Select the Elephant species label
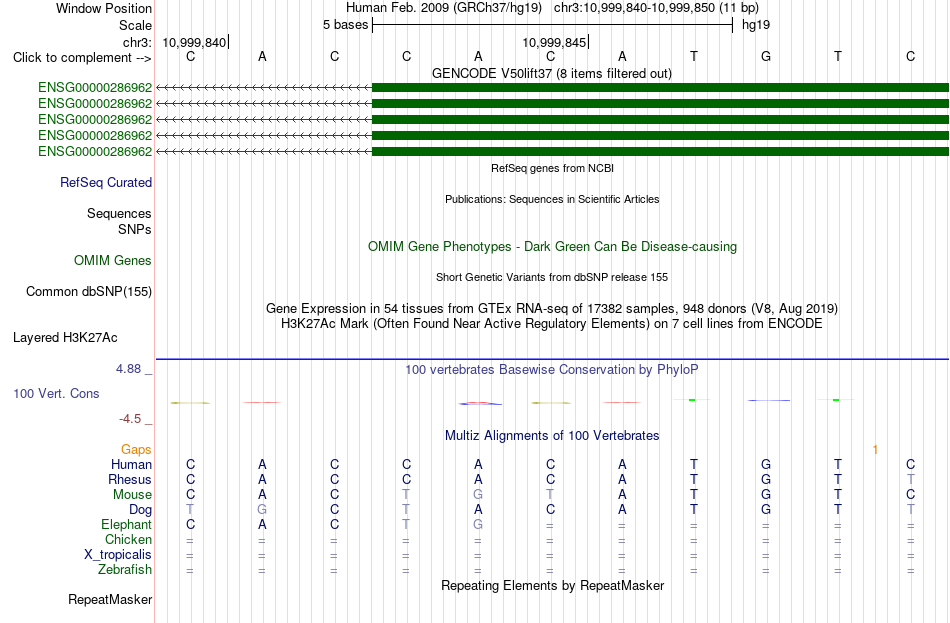The height and width of the screenshot is (623, 950). [x=126, y=525]
